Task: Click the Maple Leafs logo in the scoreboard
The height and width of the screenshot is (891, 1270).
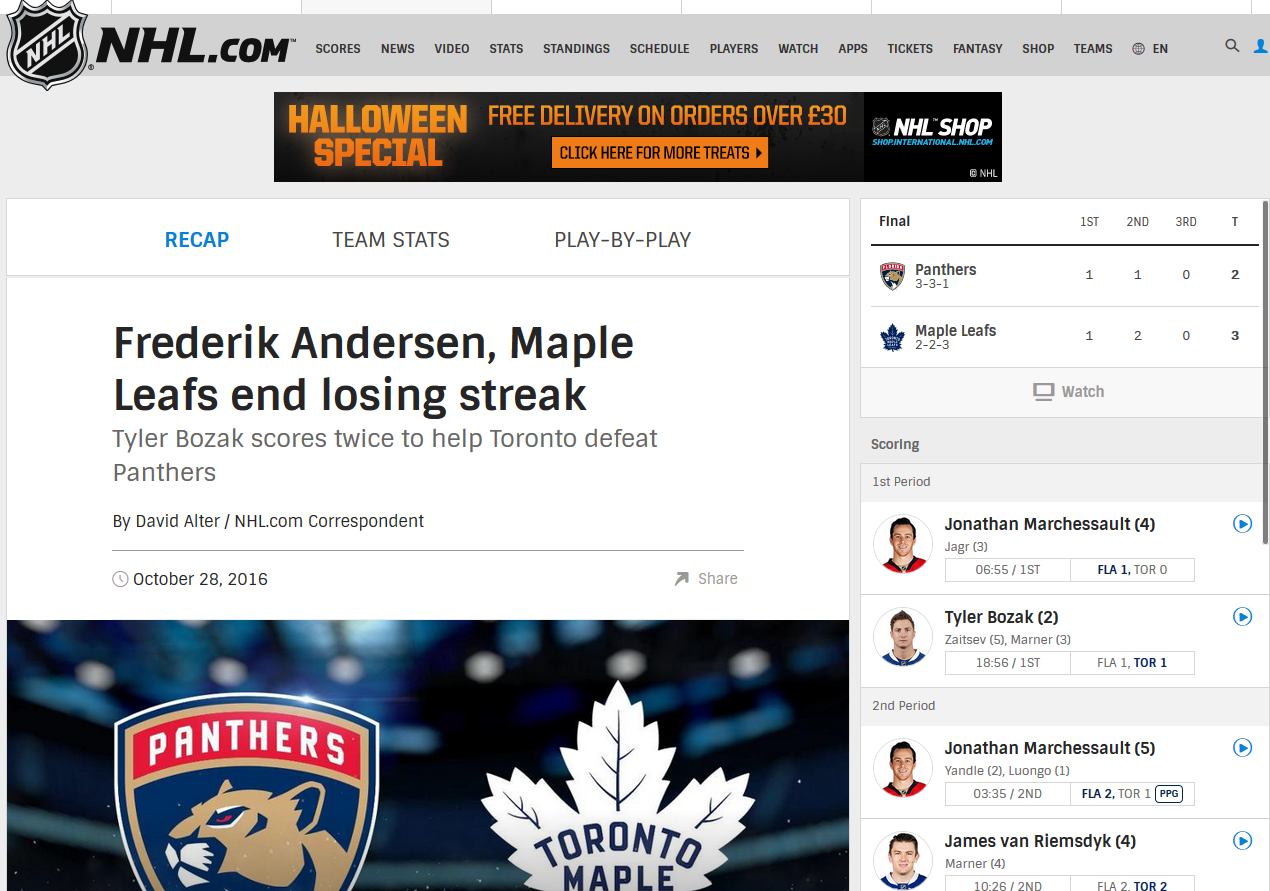Action: (x=892, y=337)
